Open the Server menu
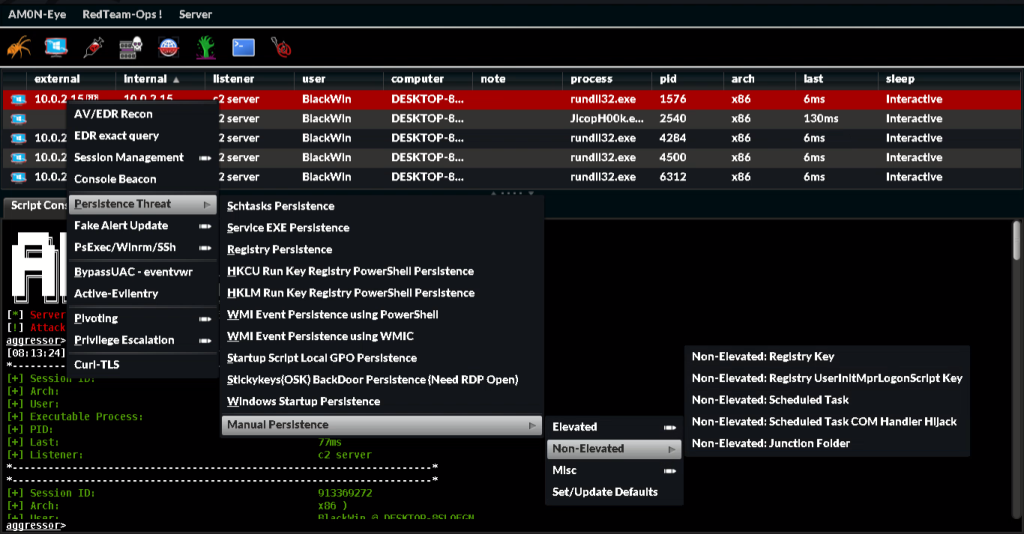1024x534 pixels. 195,14
